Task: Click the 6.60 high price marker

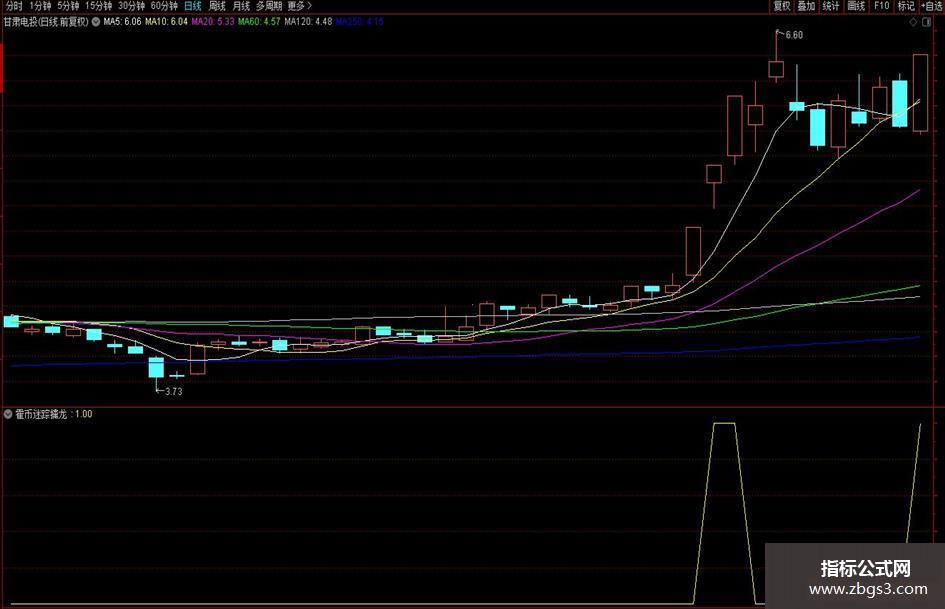Action: point(794,35)
